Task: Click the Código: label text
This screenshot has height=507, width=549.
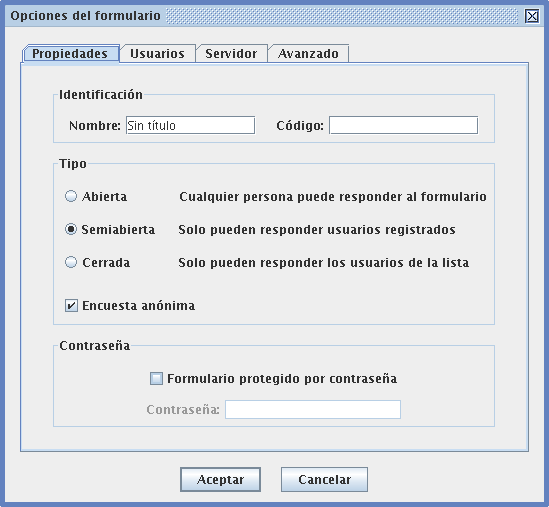Action: 300,125
